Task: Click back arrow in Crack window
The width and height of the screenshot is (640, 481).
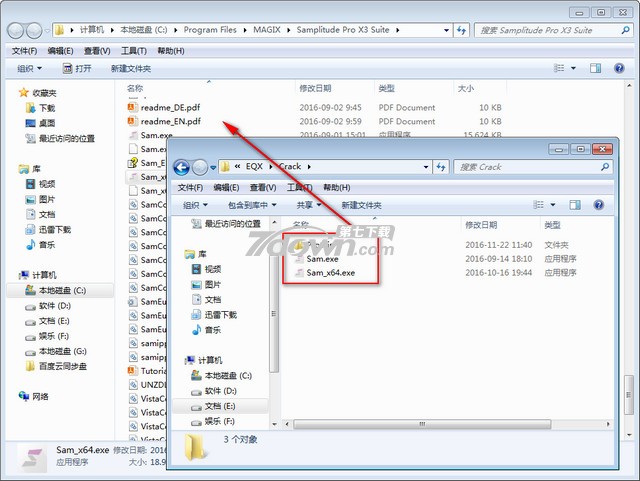Action: (x=182, y=167)
